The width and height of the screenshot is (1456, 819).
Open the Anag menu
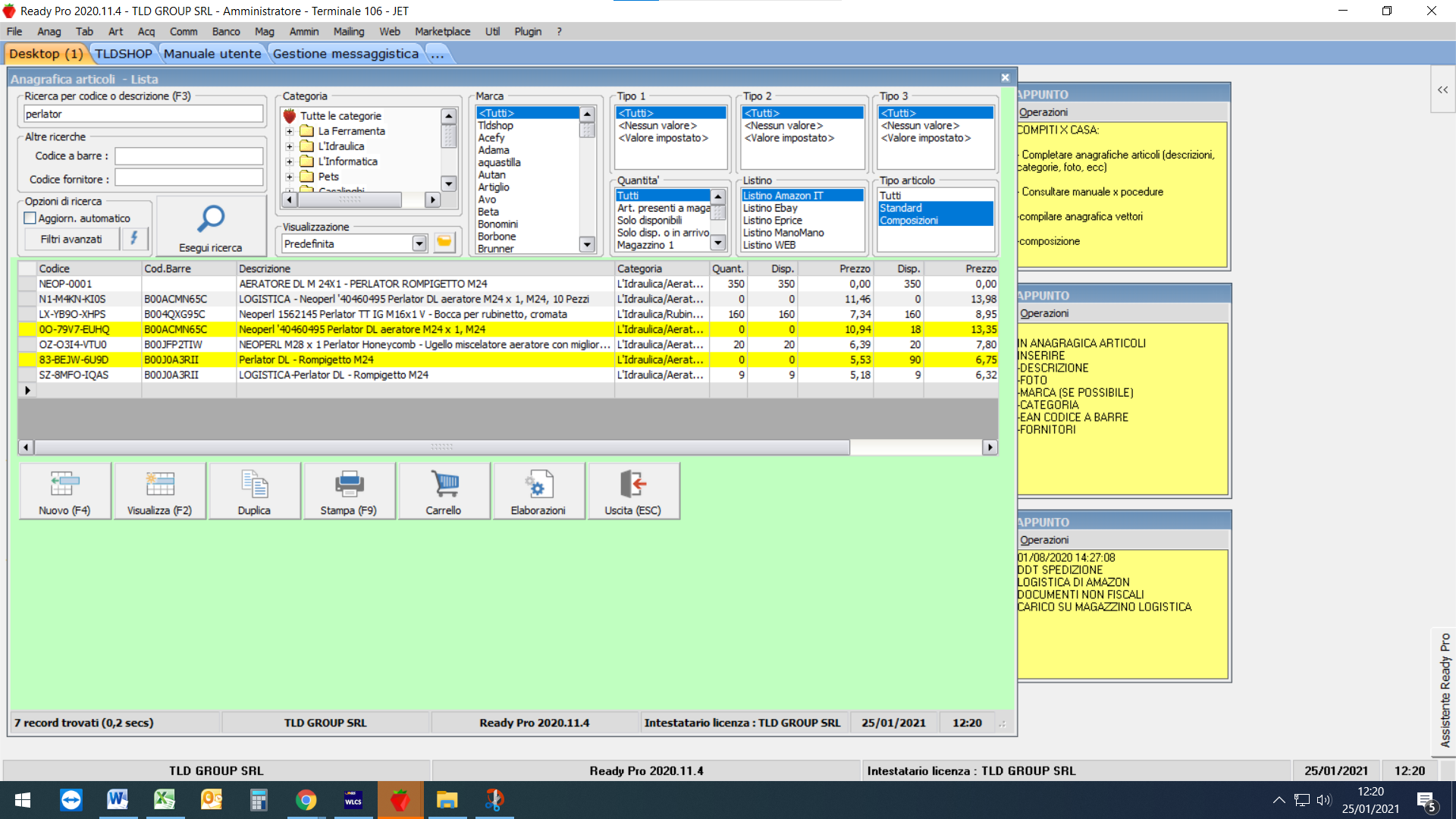[x=49, y=31]
